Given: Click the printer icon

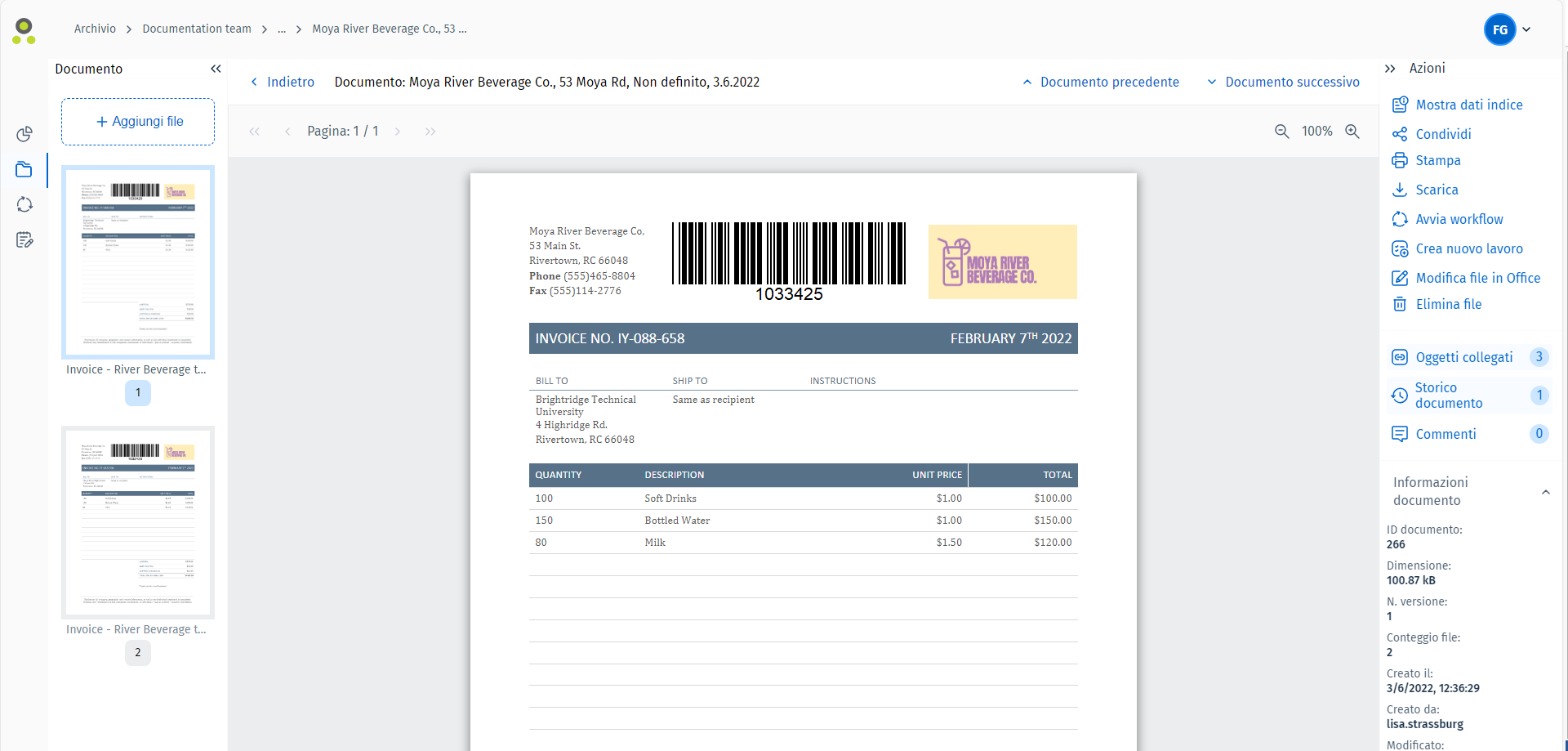Looking at the screenshot, I should pyautogui.click(x=1400, y=160).
